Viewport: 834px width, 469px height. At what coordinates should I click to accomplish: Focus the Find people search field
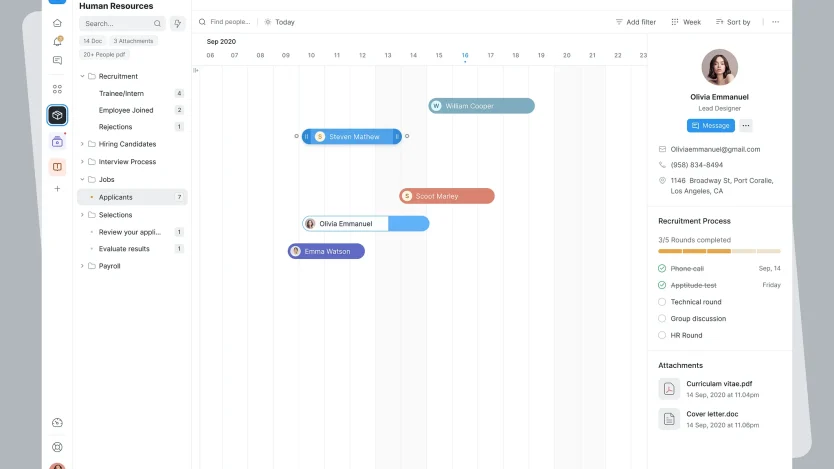(224, 22)
